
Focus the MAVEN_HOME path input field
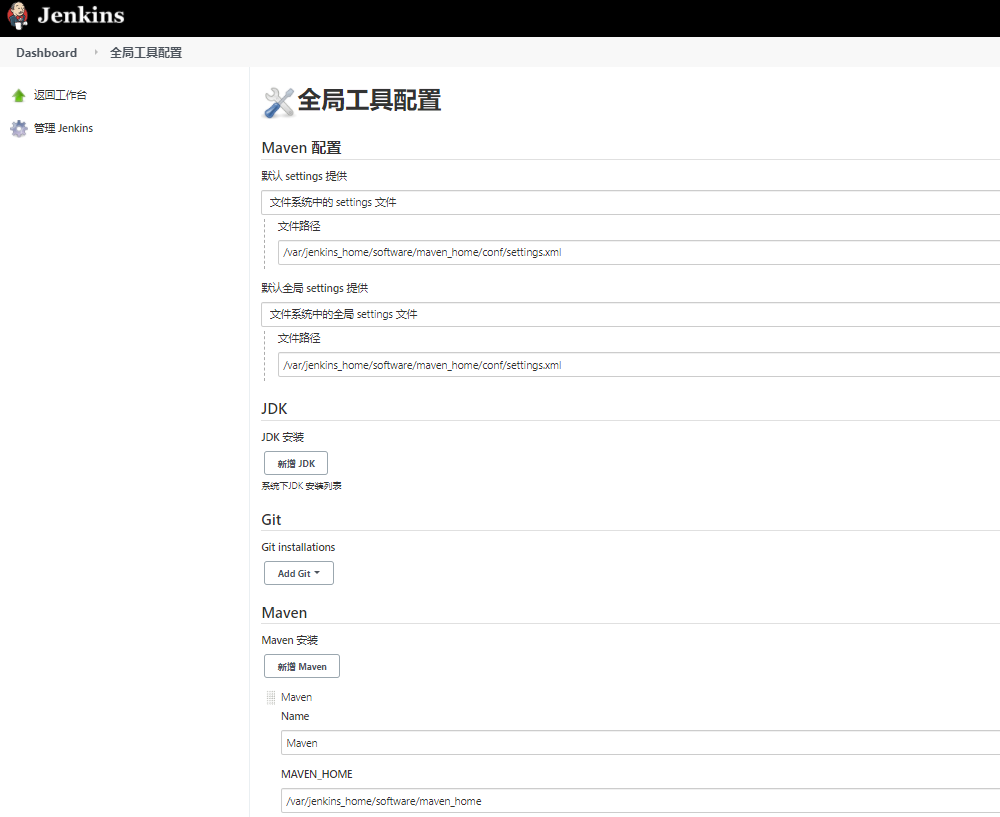pyautogui.click(x=640, y=801)
